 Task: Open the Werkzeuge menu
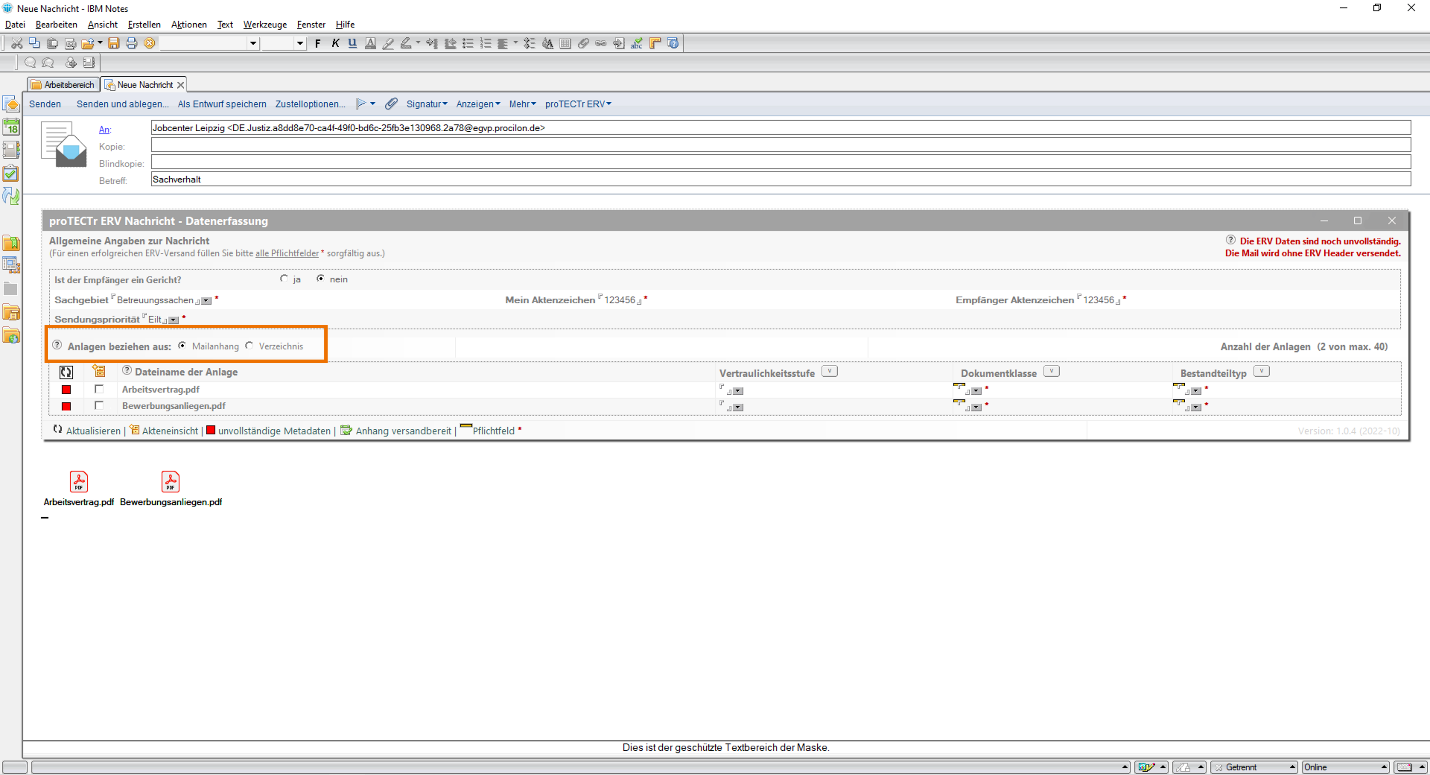click(263, 24)
